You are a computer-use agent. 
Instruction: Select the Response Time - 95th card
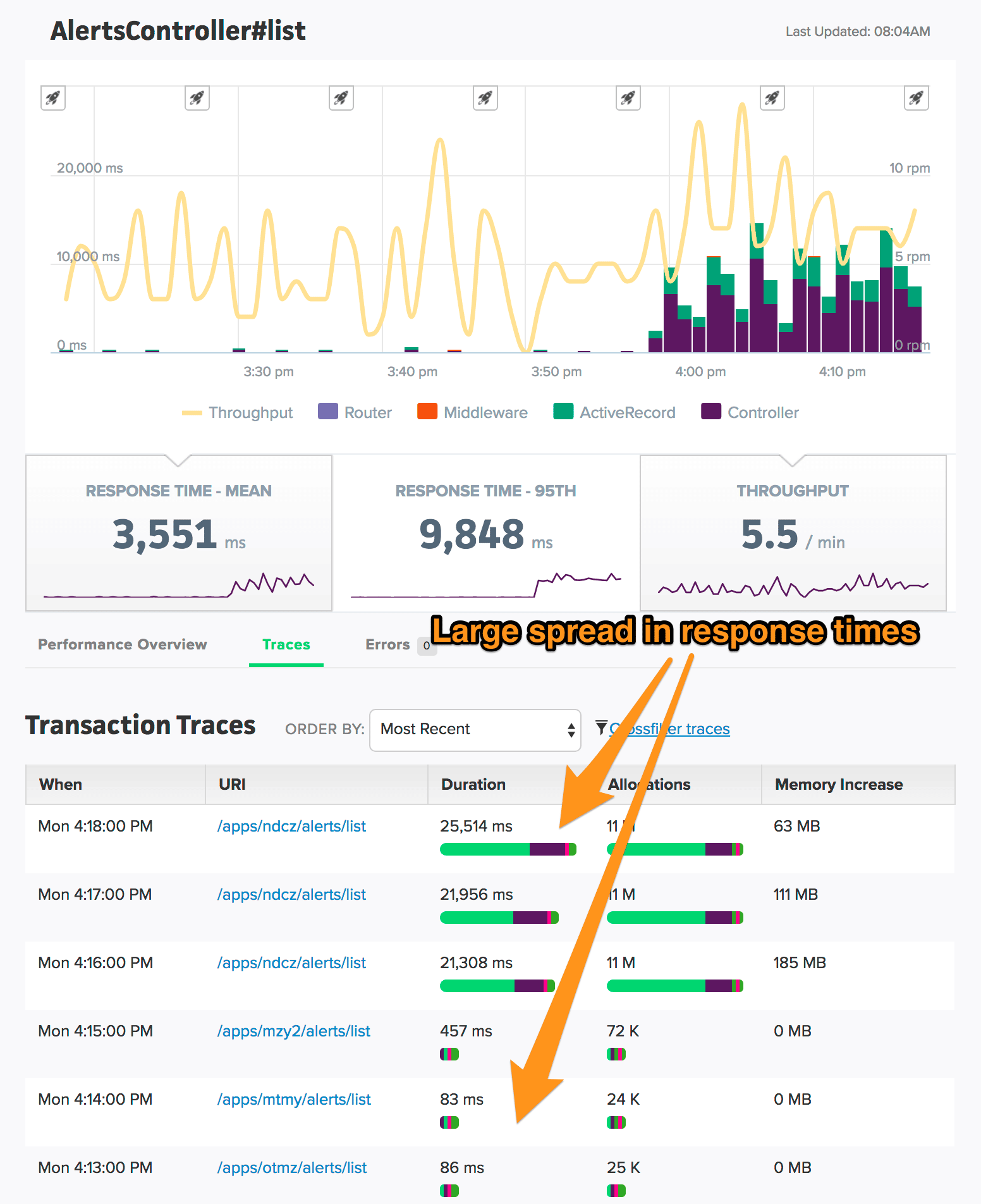tap(485, 532)
